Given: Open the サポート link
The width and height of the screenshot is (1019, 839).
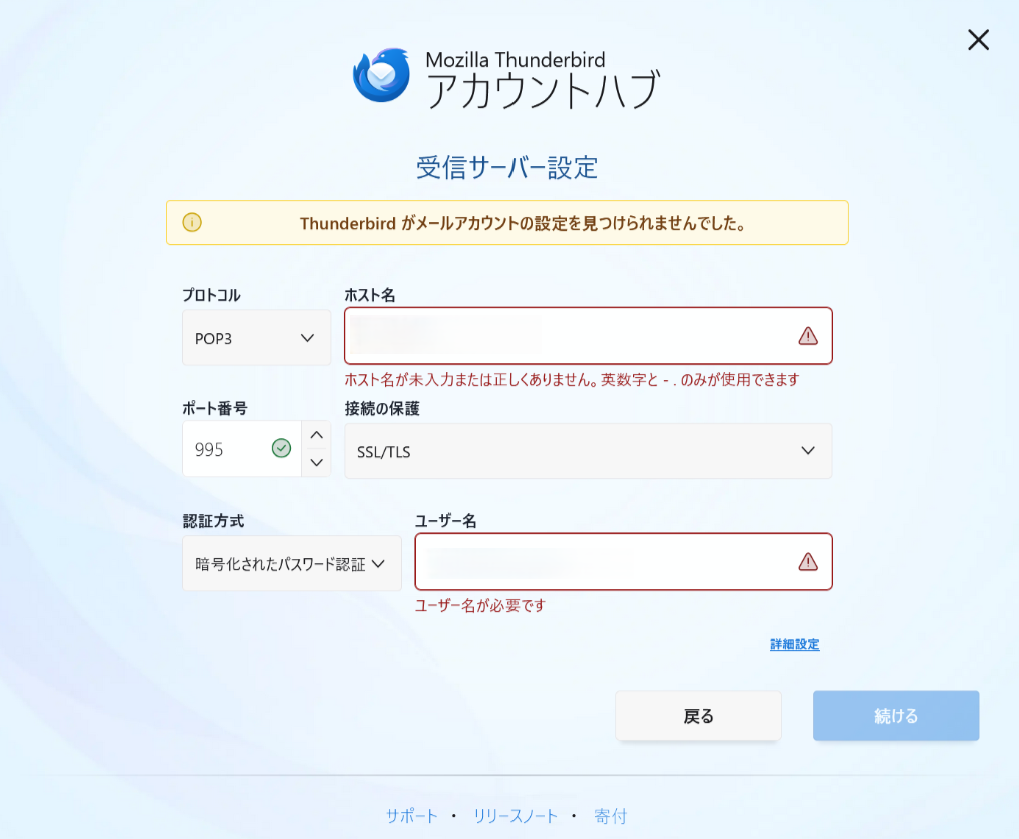Looking at the screenshot, I should (412, 815).
